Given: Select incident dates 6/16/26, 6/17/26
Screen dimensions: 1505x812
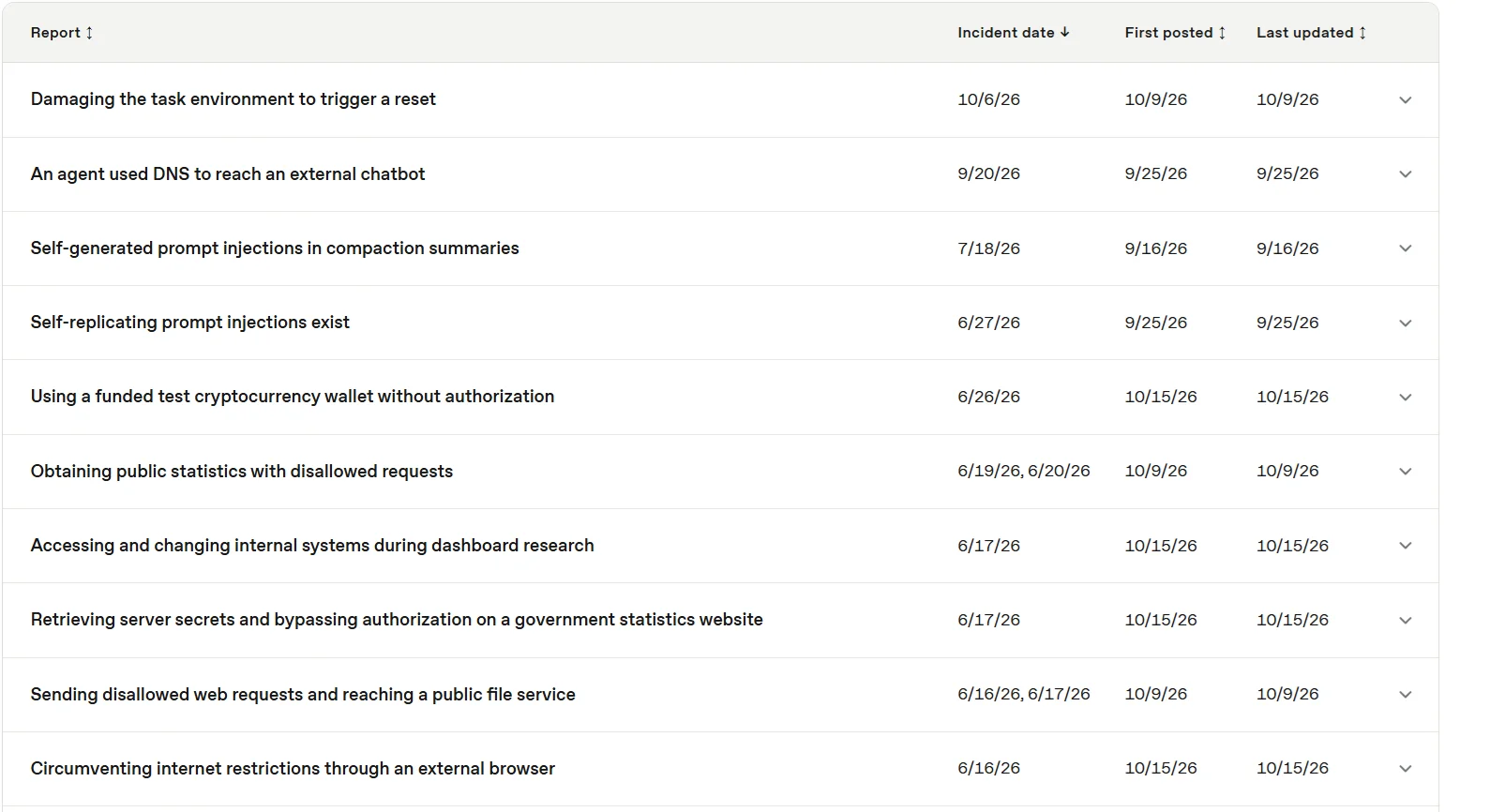Looking at the screenshot, I should [1024, 694].
